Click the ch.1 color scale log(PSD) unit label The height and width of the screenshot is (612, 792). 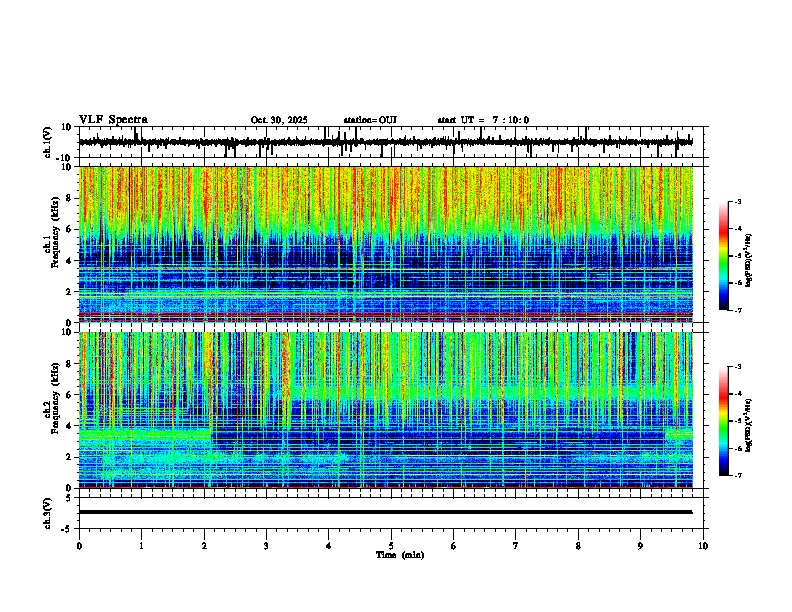(x=749, y=261)
